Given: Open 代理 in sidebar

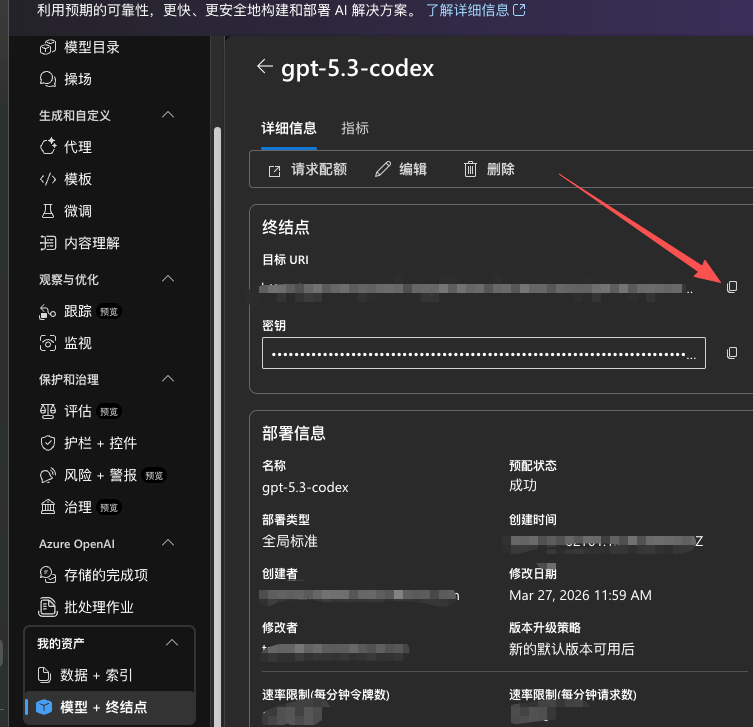Looking at the screenshot, I should tap(78, 146).
